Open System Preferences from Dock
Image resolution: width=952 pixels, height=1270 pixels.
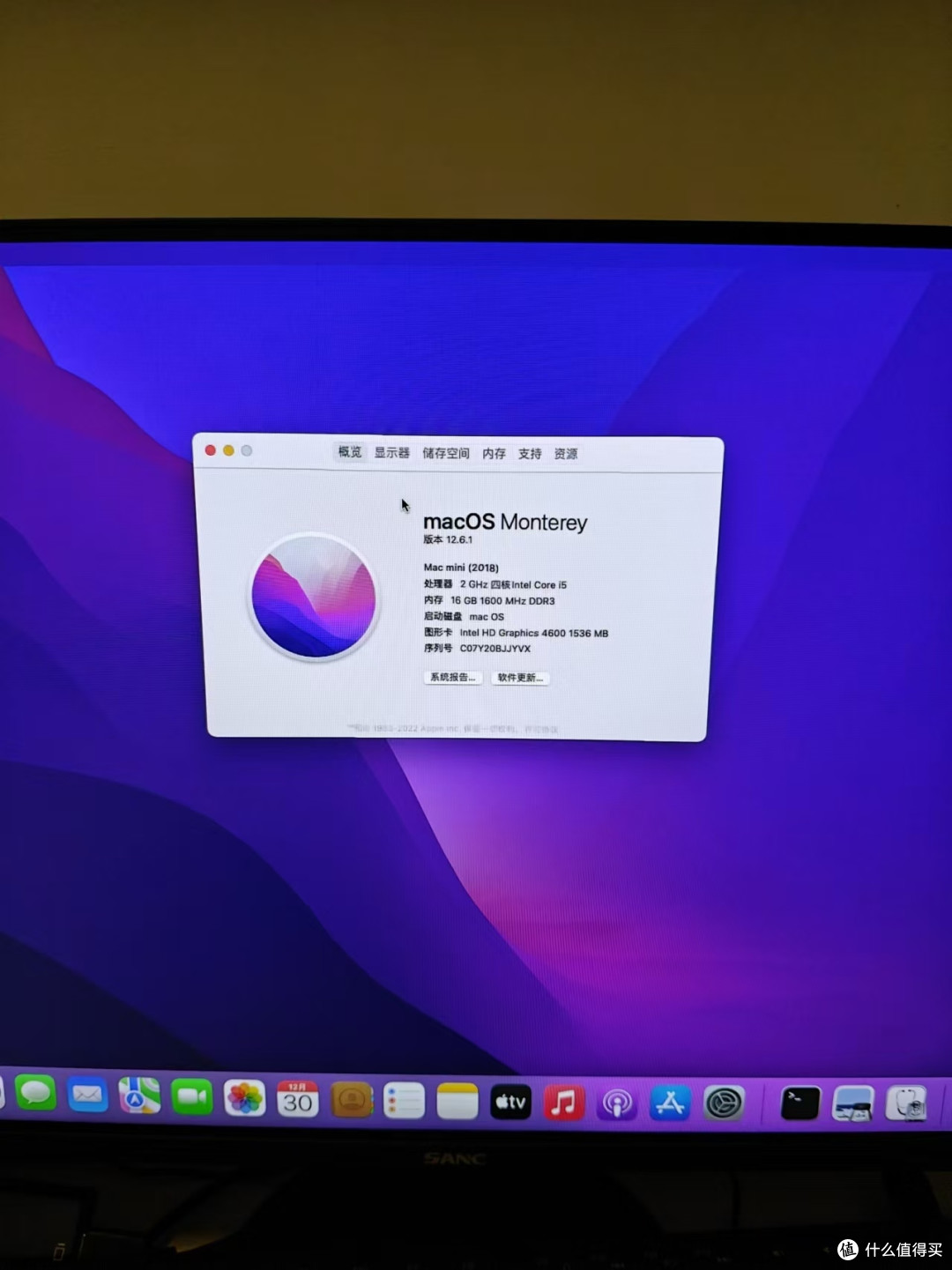click(x=724, y=1103)
